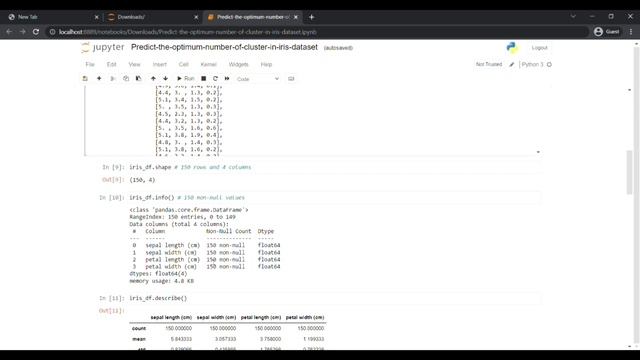640x360 pixels.
Task: Select the iris_df.info() code cell
Action: click(x=335, y=198)
